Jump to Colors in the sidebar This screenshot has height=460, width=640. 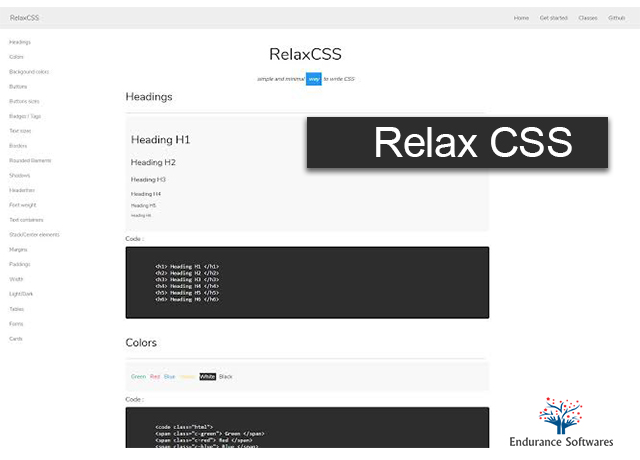(x=16, y=57)
